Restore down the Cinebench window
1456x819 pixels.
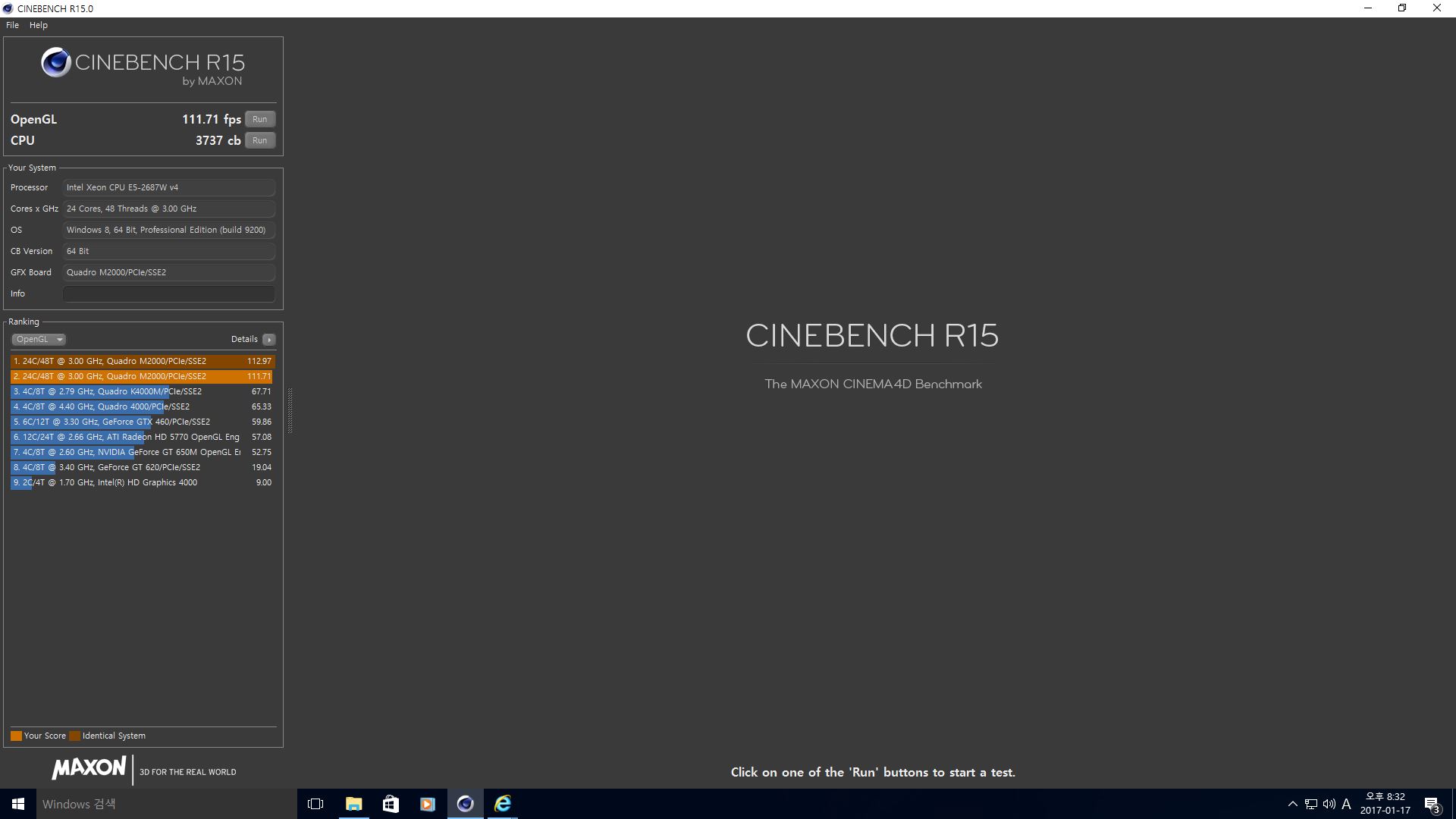click(x=1402, y=8)
